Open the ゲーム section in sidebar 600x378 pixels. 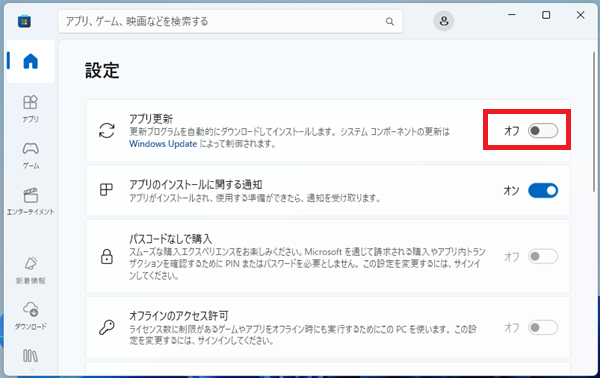(x=31, y=155)
